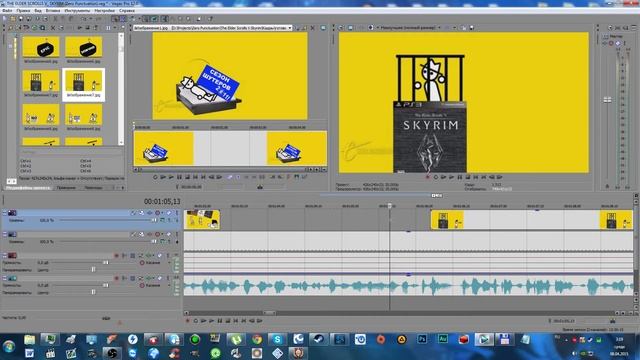
Task: Open Google Chrome from the taskbar
Action: point(257,339)
